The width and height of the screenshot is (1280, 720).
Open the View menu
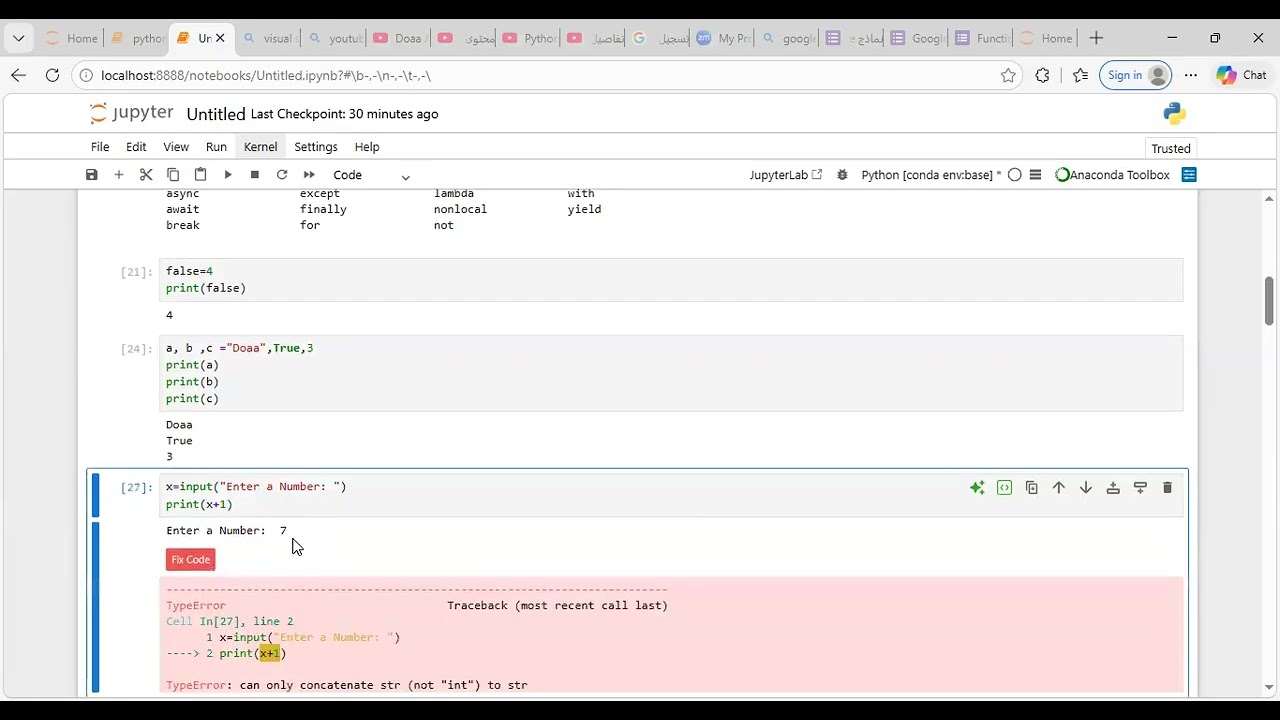[176, 147]
